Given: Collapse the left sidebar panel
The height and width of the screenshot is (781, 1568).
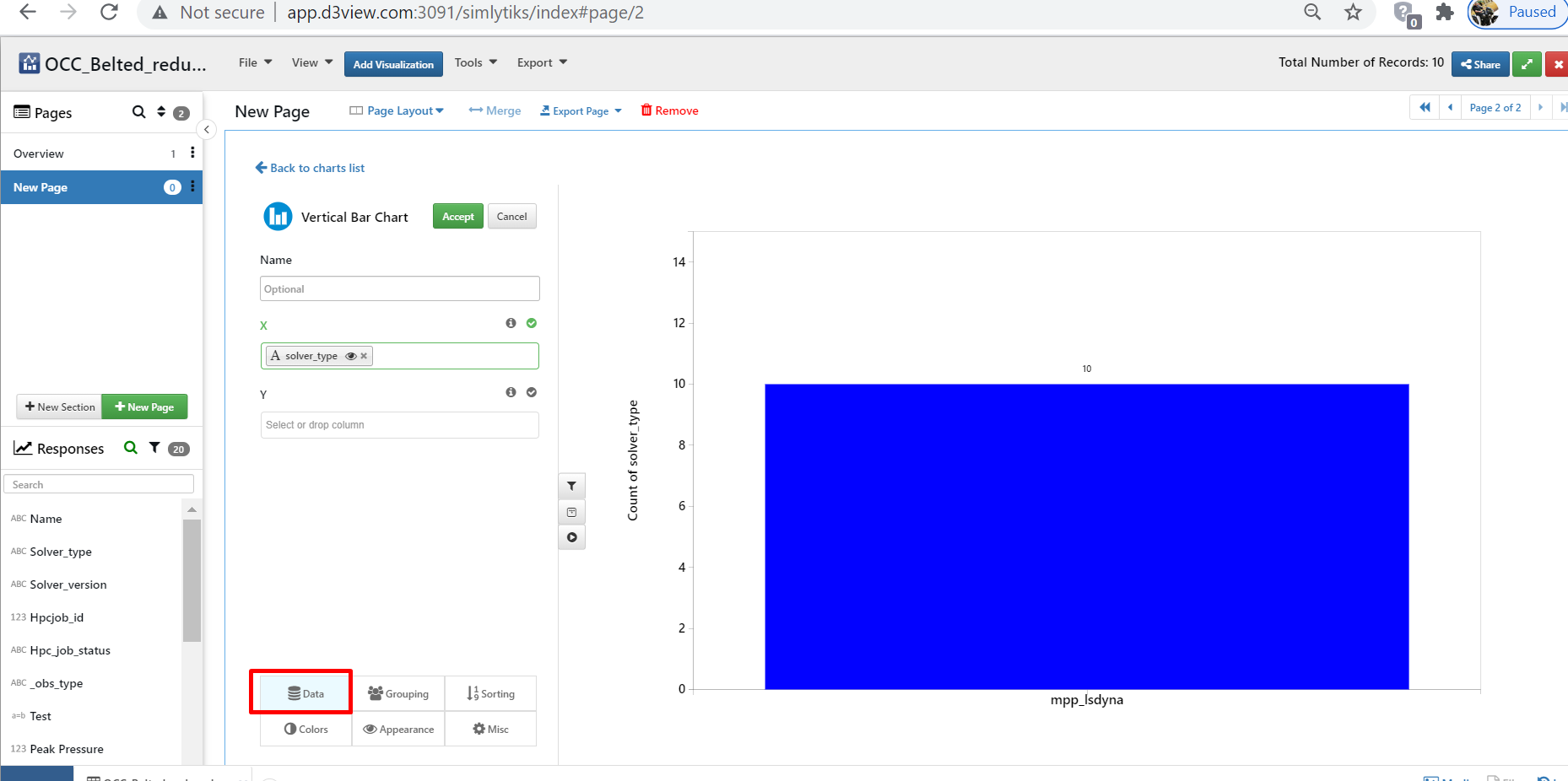Looking at the screenshot, I should (206, 129).
